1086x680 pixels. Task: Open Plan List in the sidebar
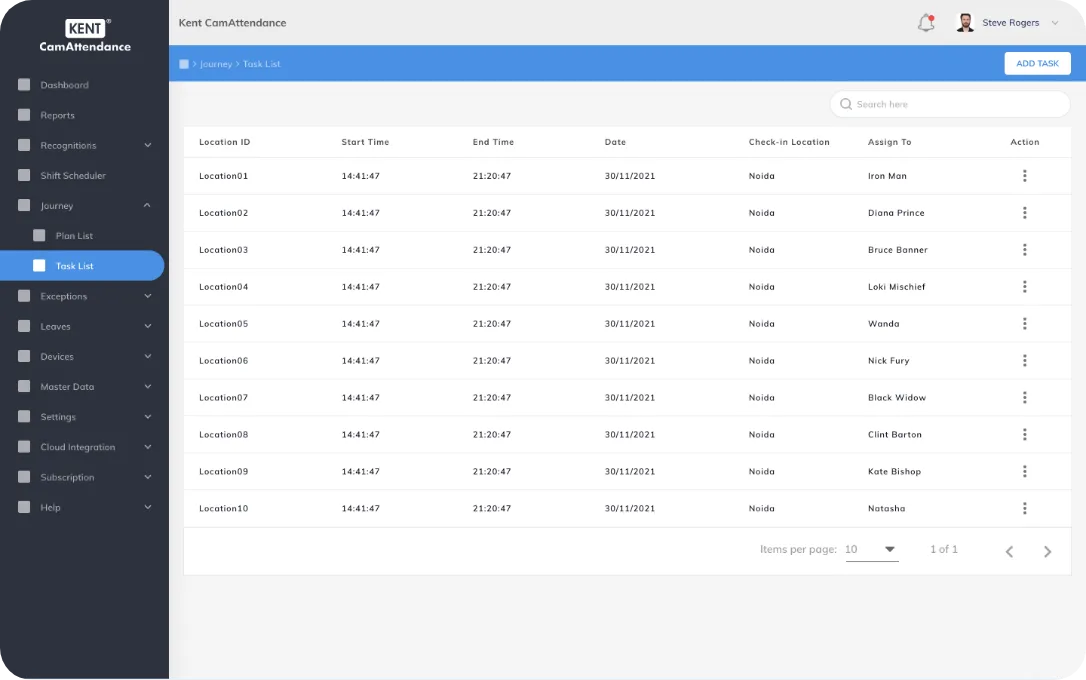tap(74, 235)
